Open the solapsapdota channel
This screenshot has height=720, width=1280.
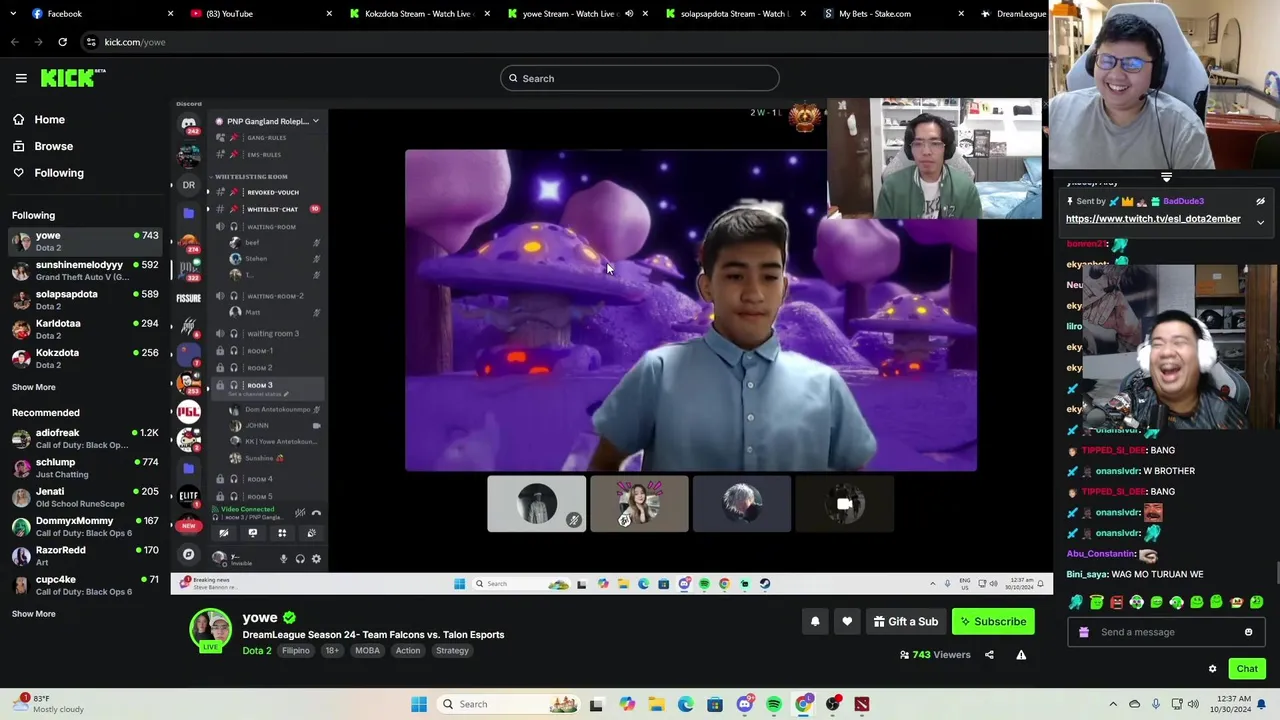coord(85,300)
